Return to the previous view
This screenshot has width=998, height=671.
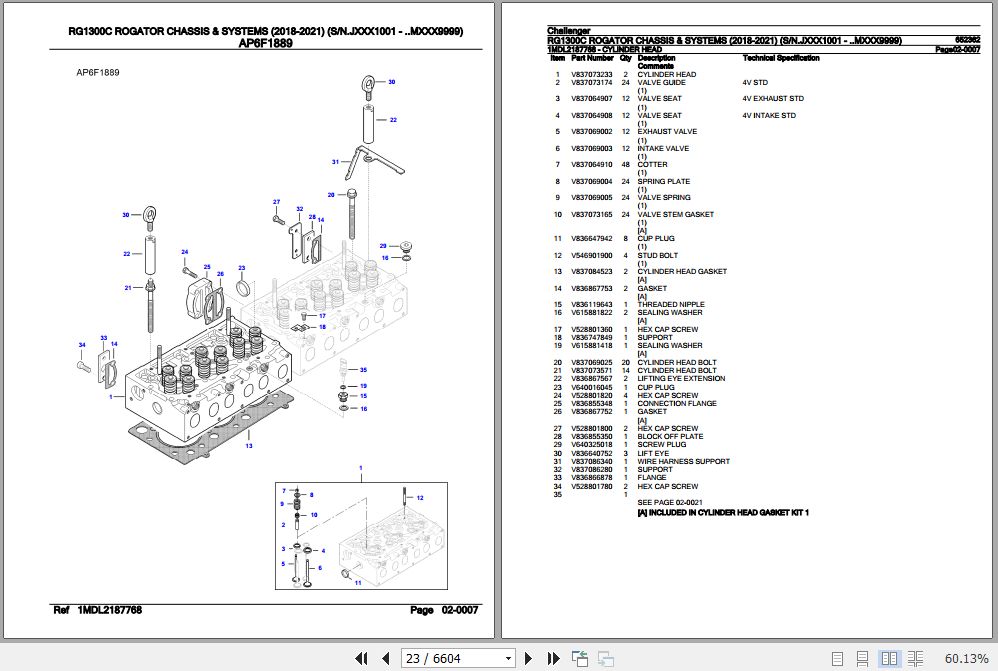(x=579, y=658)
